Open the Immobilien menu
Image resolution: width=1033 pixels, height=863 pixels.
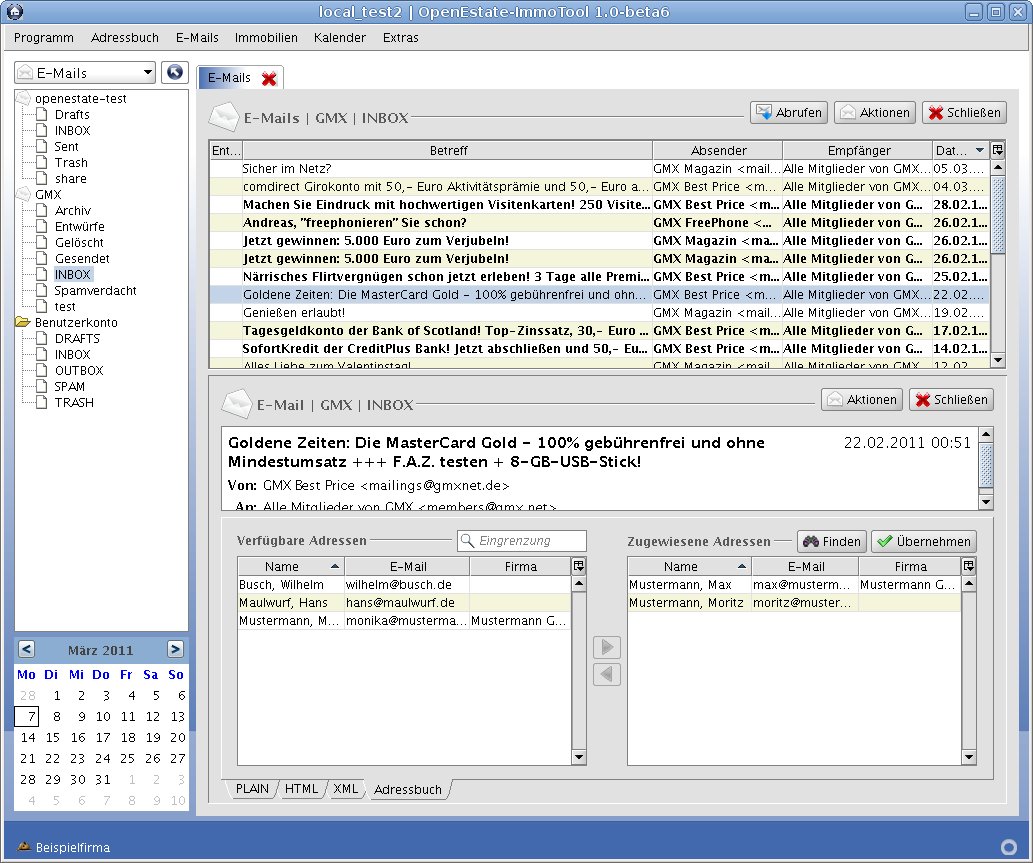[266, 38]
